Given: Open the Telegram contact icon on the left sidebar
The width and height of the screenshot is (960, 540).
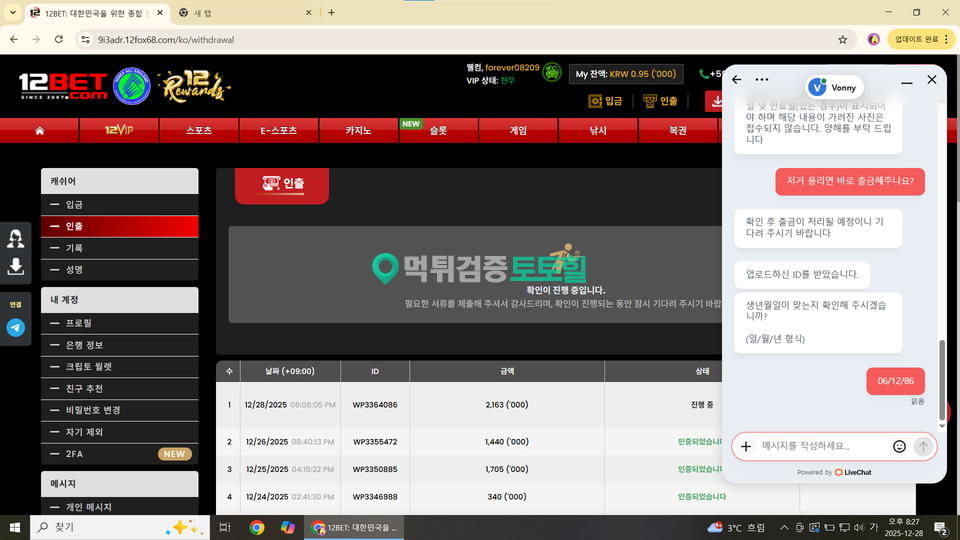Looking at the screenshot, I should point(16,327).
